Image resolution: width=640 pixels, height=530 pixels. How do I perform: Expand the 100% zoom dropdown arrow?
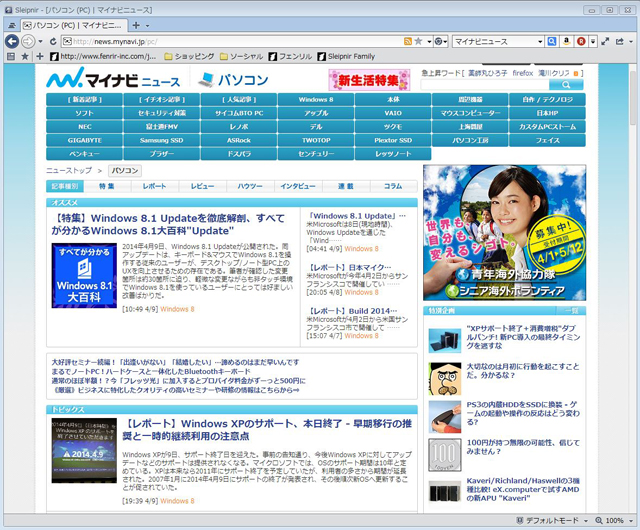(x=629, y=521)
